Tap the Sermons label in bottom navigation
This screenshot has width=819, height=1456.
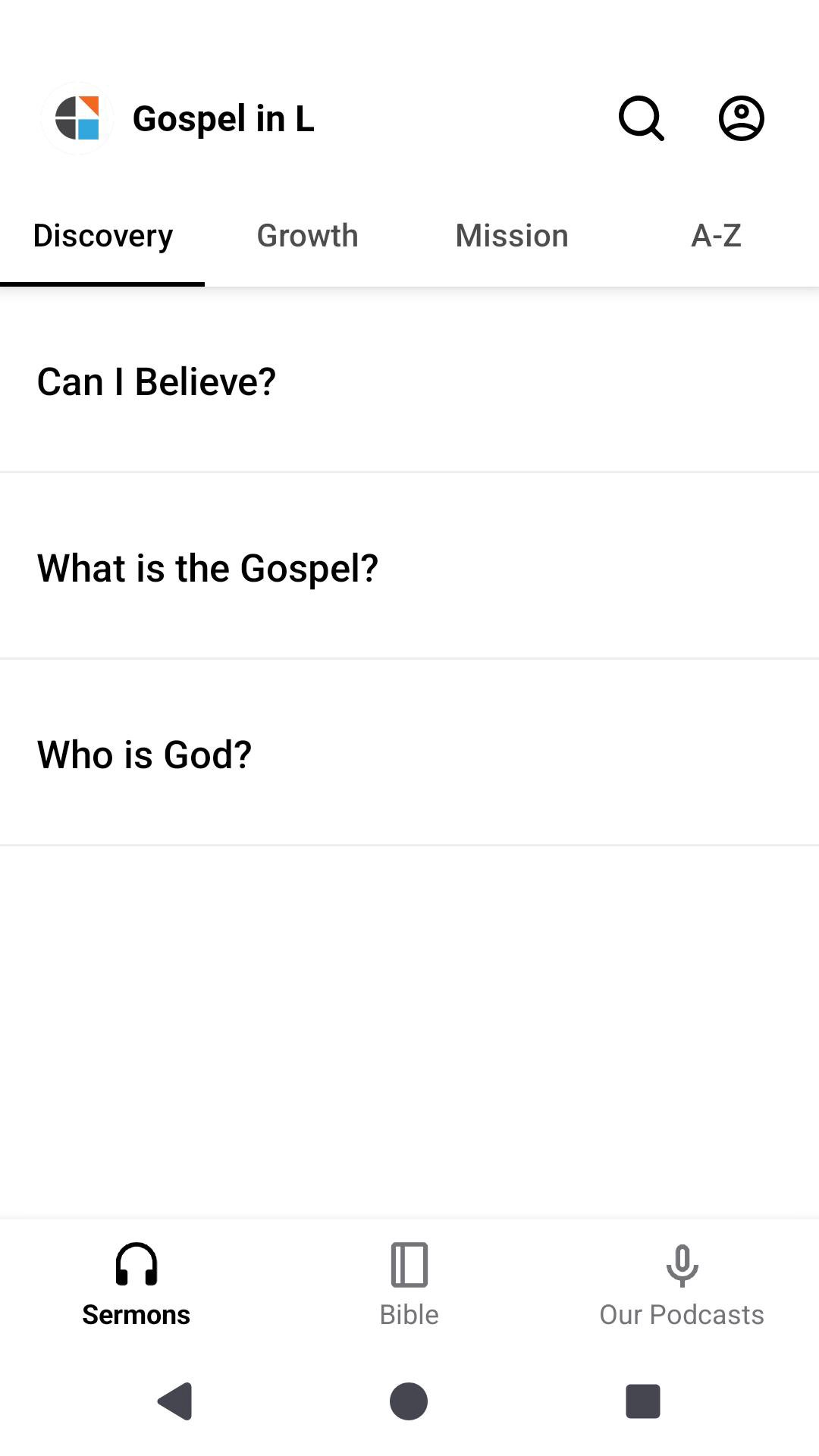(x=136, y=1314)
